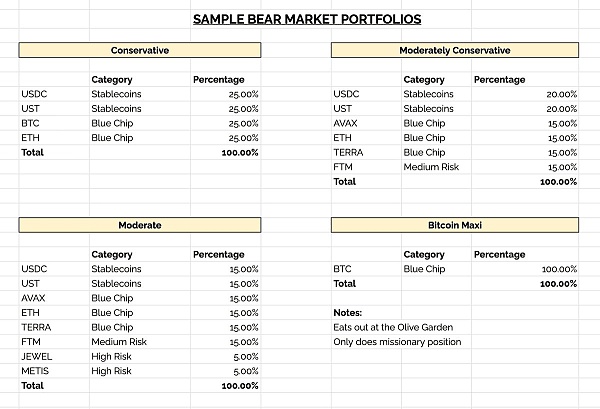The height and width of the screenshot is (409, 600).
Task: Select the Total label in Moderate table
Action: 32,385
